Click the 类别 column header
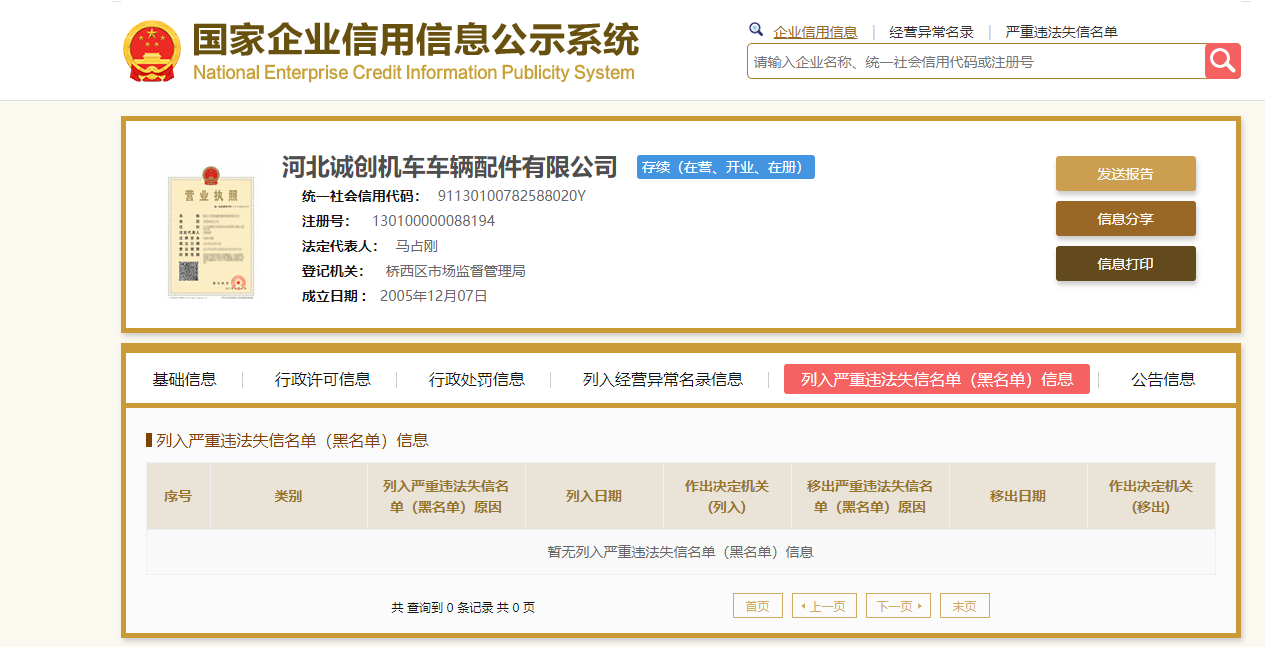Viewport: 1265px width, 647px height. pos(288,496)
